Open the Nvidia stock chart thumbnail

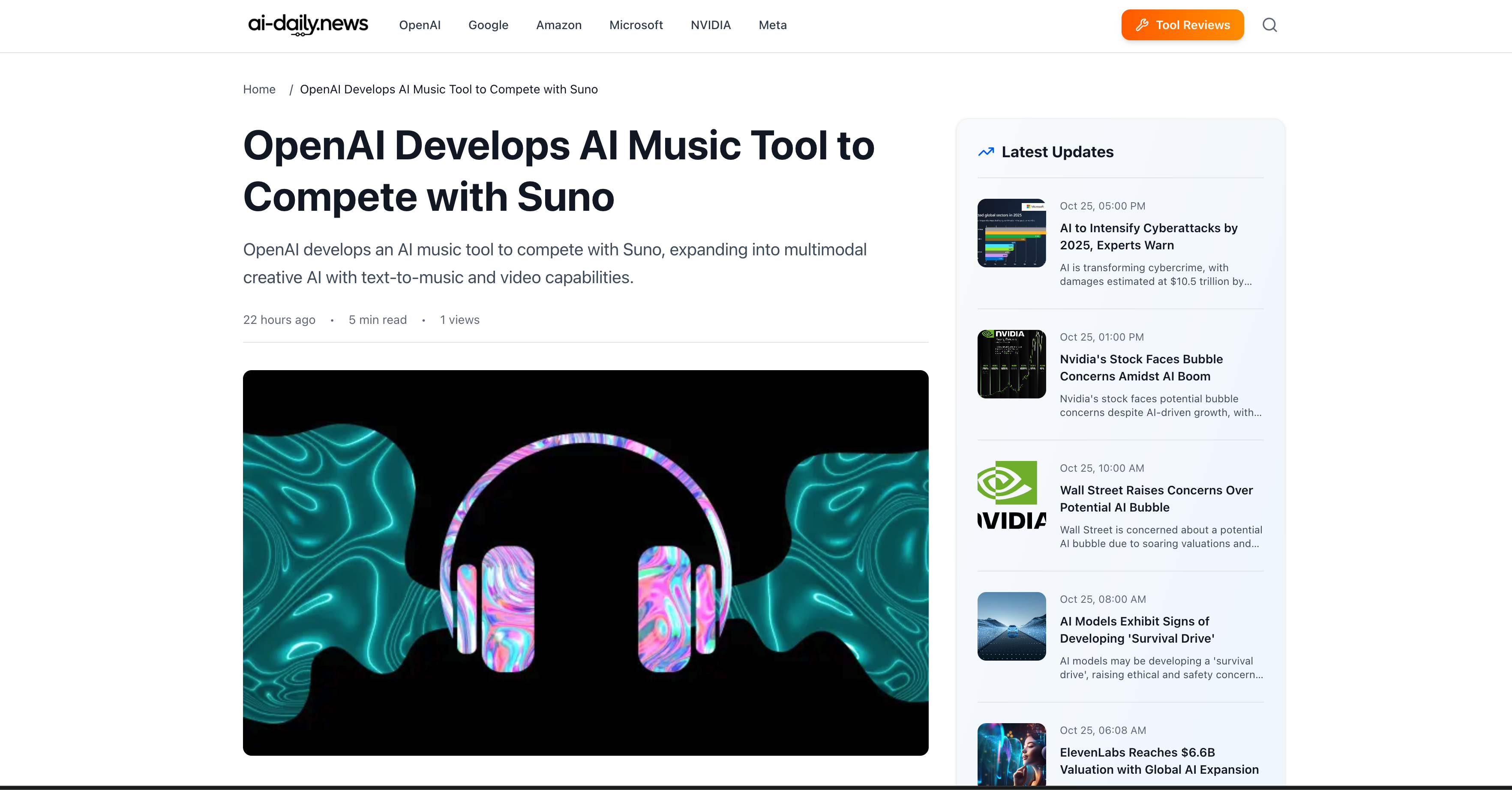point(1011,364)
